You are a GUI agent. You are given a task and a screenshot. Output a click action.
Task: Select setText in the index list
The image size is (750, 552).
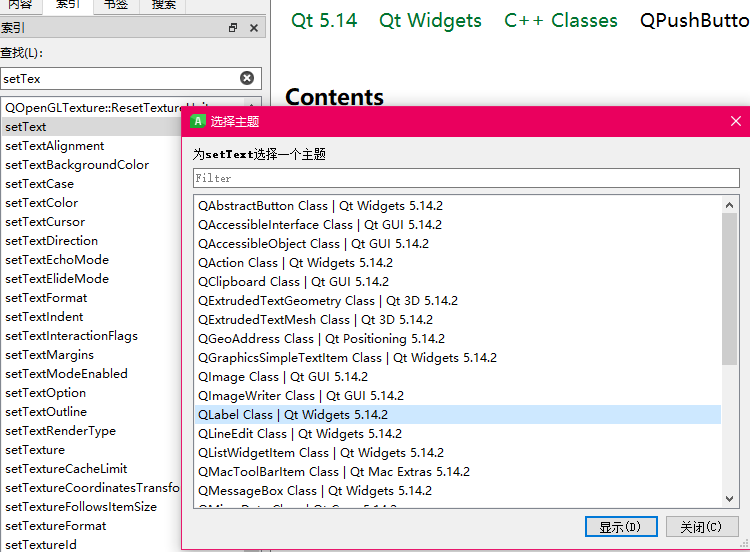coord(91,127)
